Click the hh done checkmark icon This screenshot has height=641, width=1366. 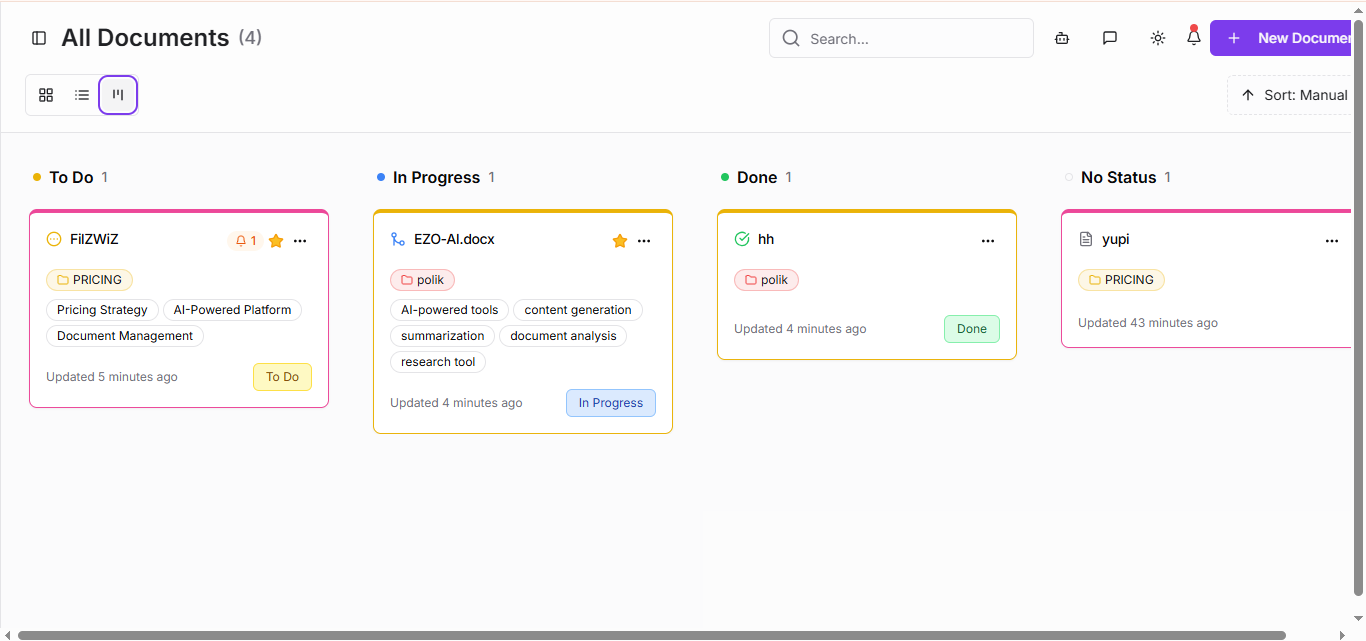click(x=742, y=239)
